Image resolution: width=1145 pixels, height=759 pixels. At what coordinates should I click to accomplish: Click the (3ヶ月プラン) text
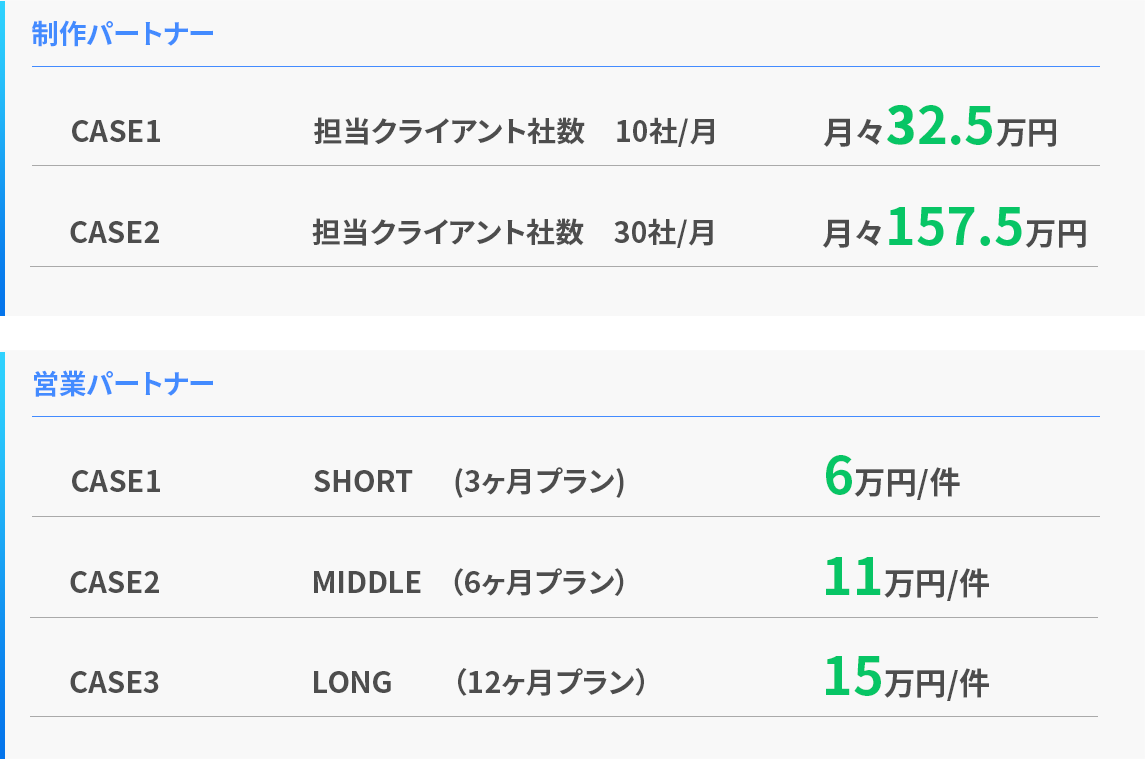[x=539, y=481]
